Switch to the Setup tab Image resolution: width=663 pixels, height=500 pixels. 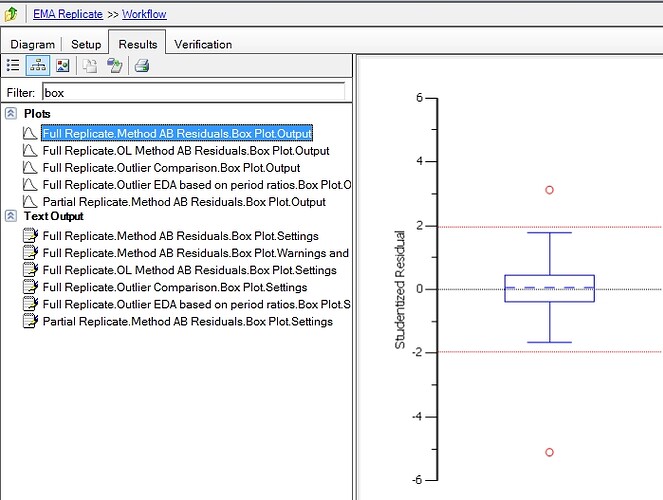(86, 44)
